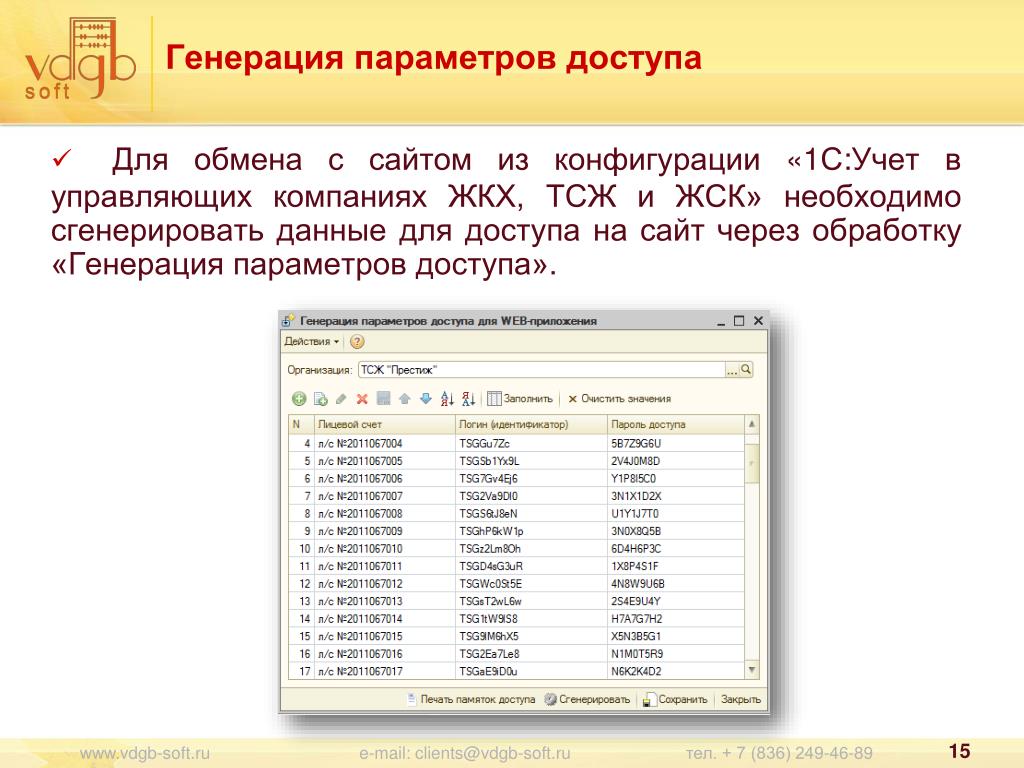Move row up with the up arrow icon
Viewport: 1024px width, 768px height.
point(405,399)
